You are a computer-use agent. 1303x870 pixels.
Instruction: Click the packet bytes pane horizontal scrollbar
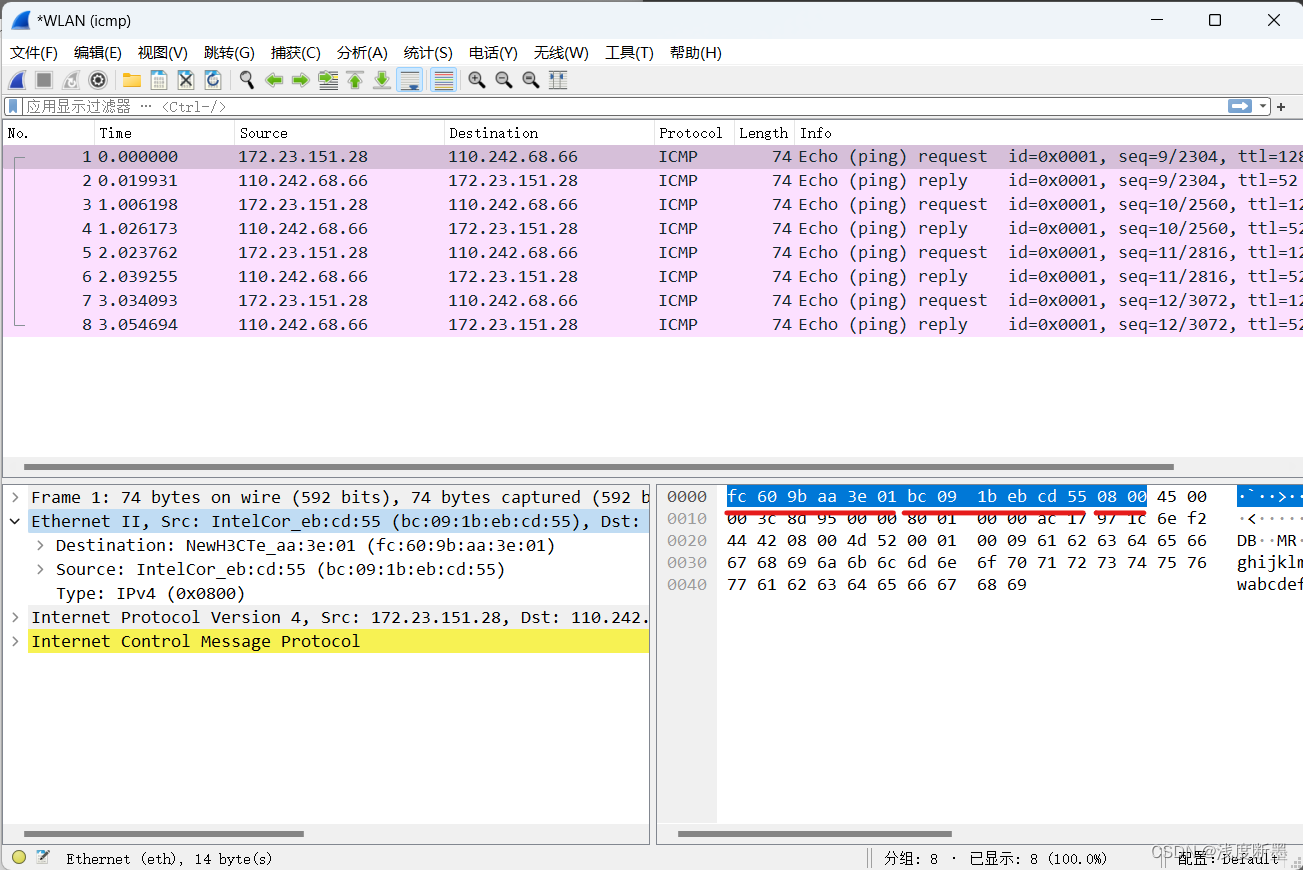(814, 833)
